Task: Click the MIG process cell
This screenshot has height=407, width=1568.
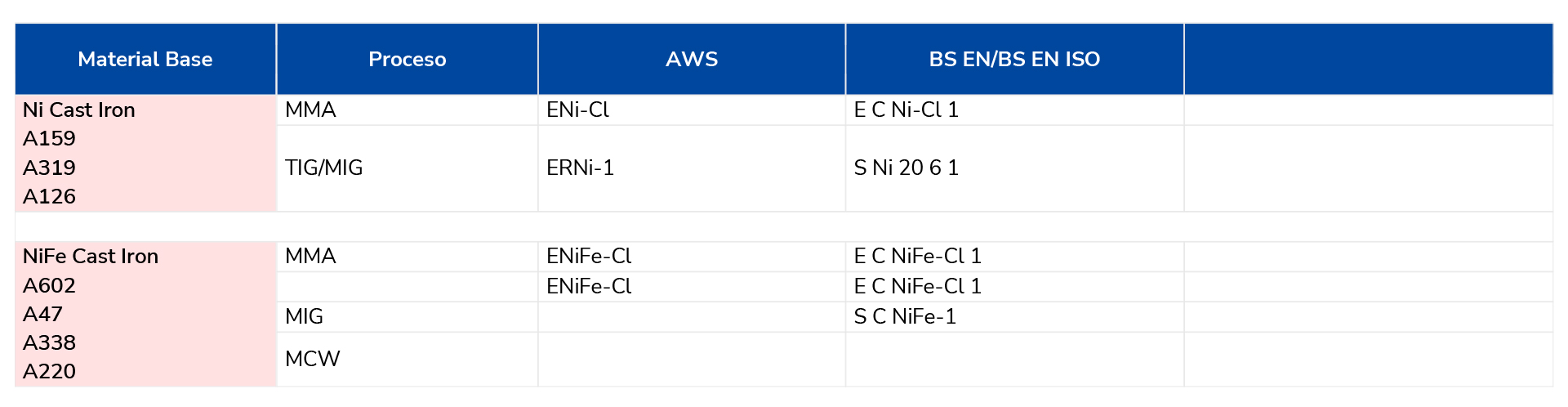Action: pyautogui.click(x=408, y=316)
